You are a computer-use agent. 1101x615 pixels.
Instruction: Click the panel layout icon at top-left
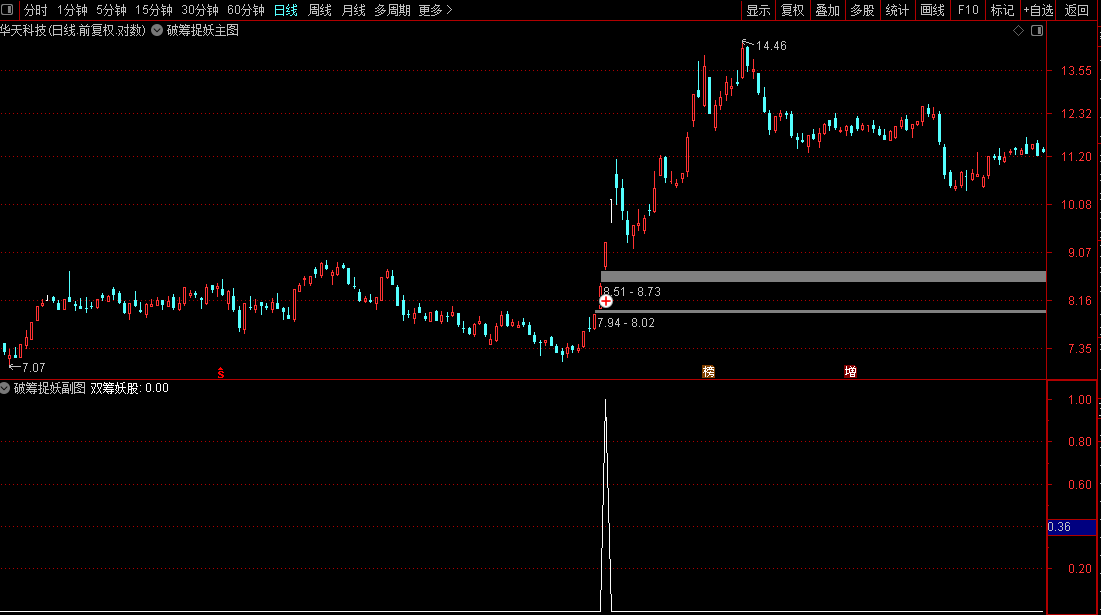point(7,10)
